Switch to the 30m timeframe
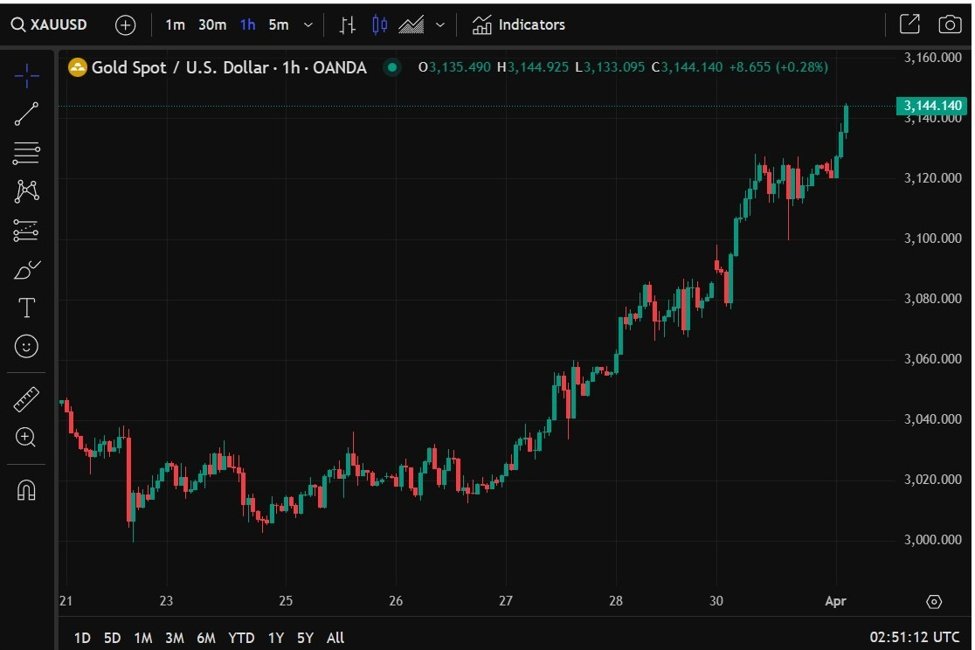The image size is (975, 650). pyautogui.click(x=211, y=24)
